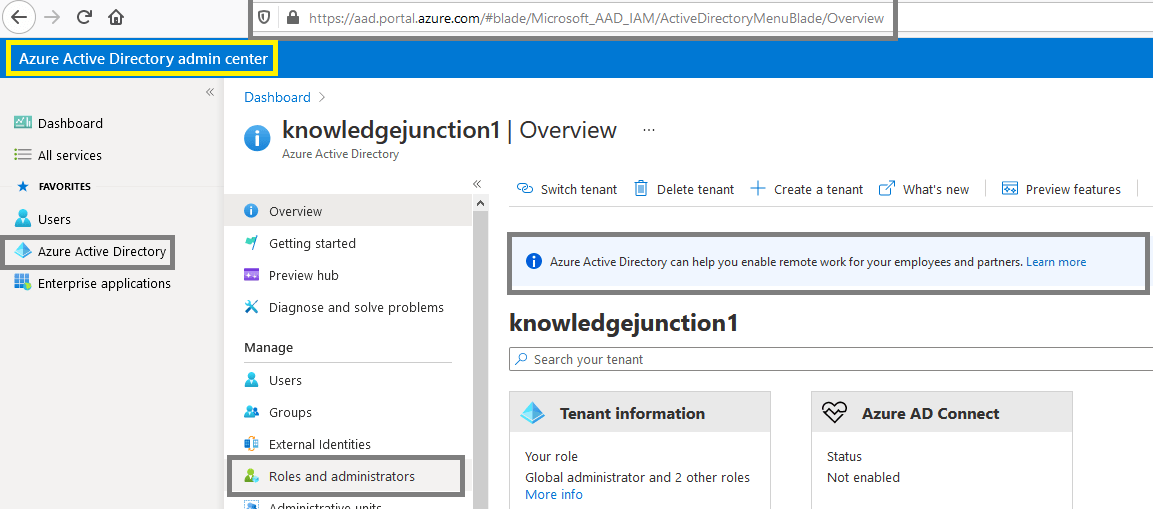Click More info link under Your role

(554, 494)
